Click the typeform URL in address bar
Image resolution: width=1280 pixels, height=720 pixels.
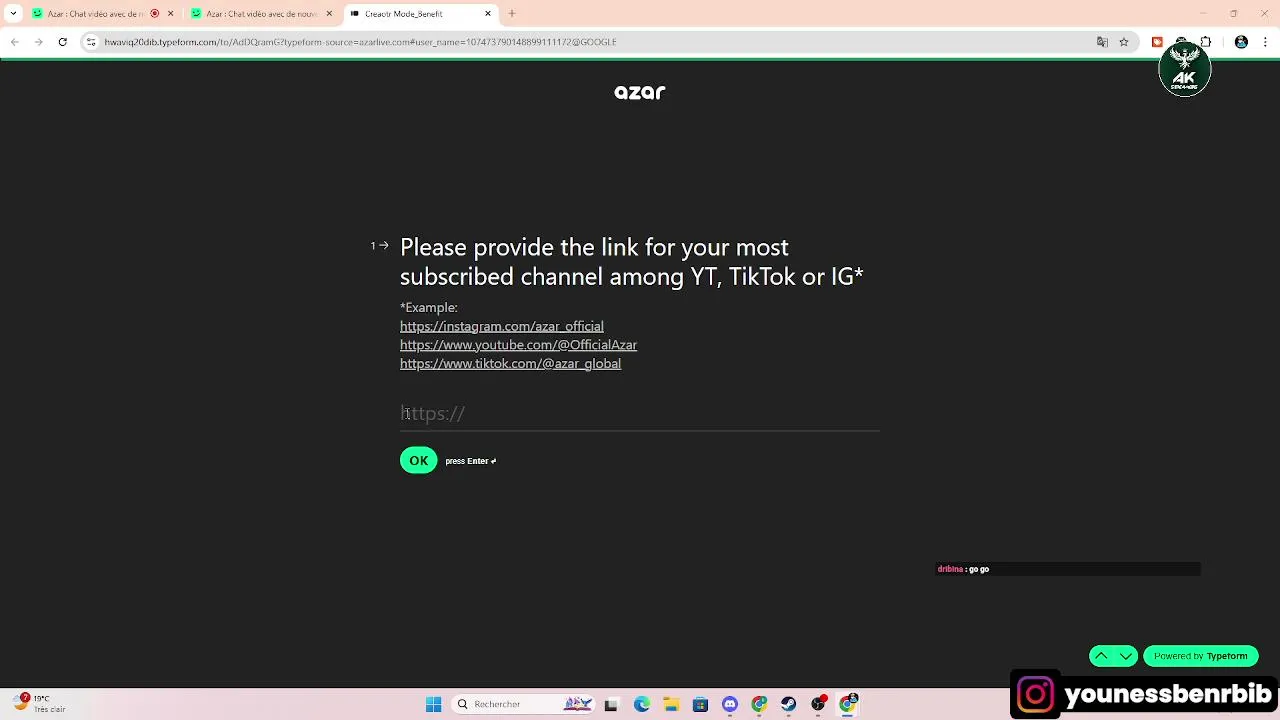[360, 42]
